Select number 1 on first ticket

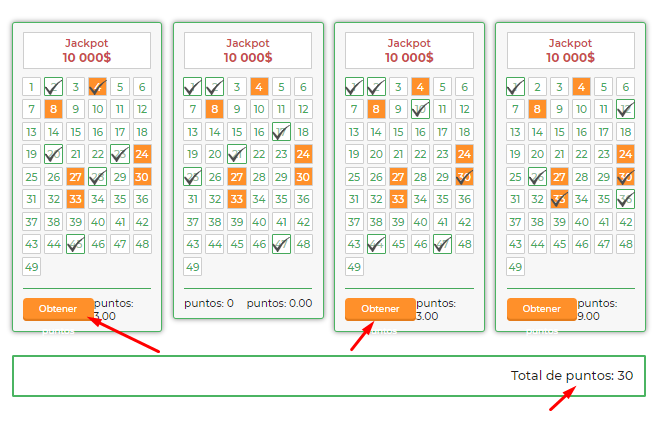coord(31,87)
